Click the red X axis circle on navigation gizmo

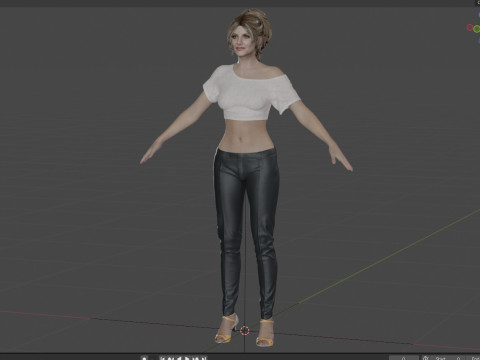(x=470, y=27)
